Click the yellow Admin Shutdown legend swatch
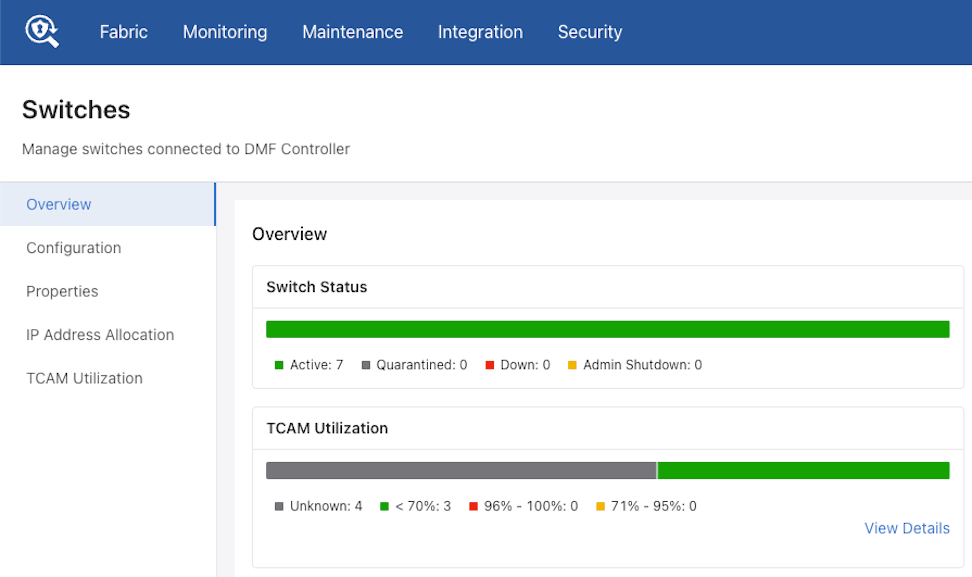This screenshot has width=972, height=577. pyautogui.click(x=572, y=365)
